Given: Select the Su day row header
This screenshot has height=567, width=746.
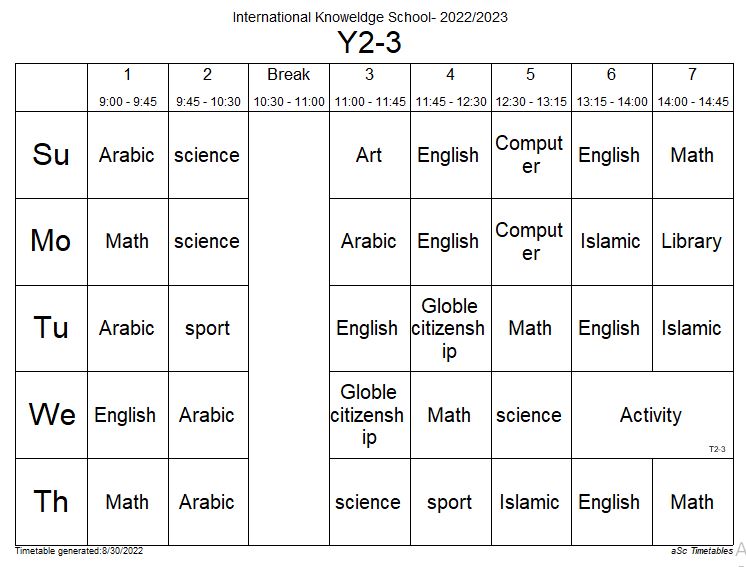Looking at the screenshot, I should 51,155.
